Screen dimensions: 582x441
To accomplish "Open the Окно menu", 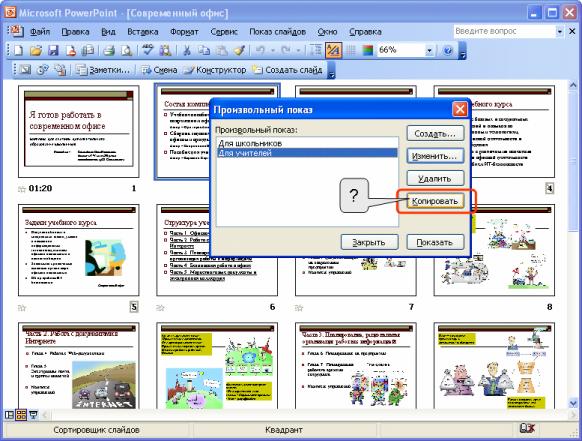I will point(327,32).
